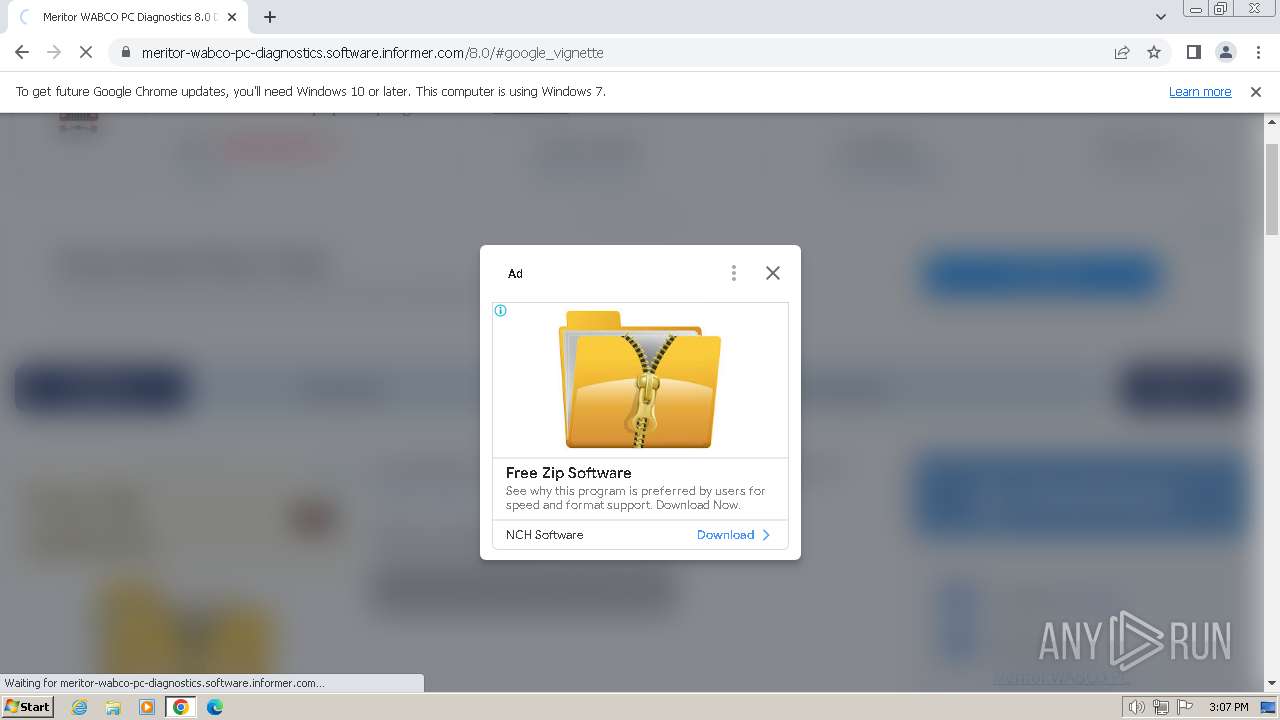
Task: Launch Microsoft Edge from the taskbar
Action: click(x=215, y=707)
